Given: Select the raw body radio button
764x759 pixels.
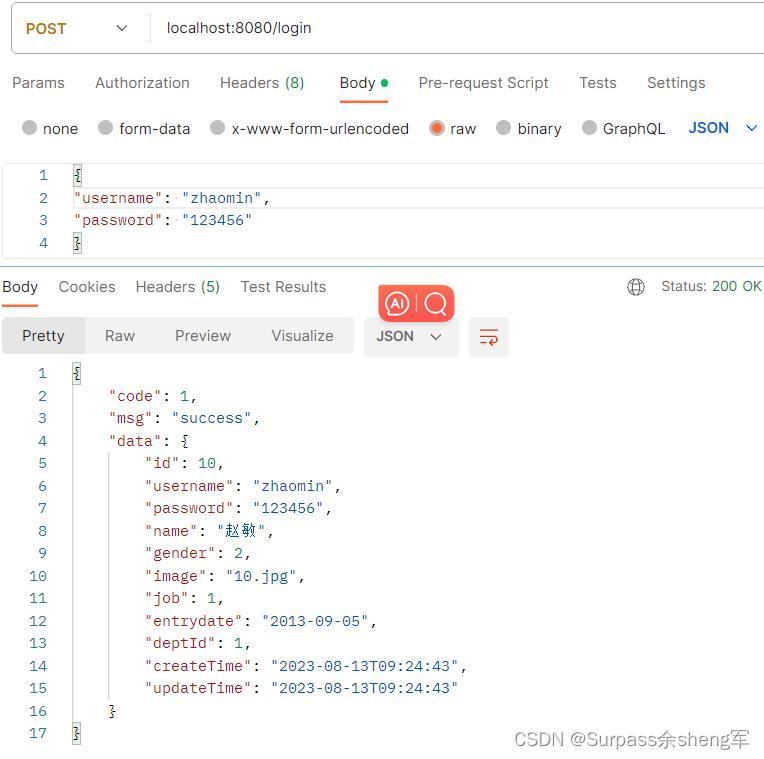Looking at the screenshot, I should 437,128.
